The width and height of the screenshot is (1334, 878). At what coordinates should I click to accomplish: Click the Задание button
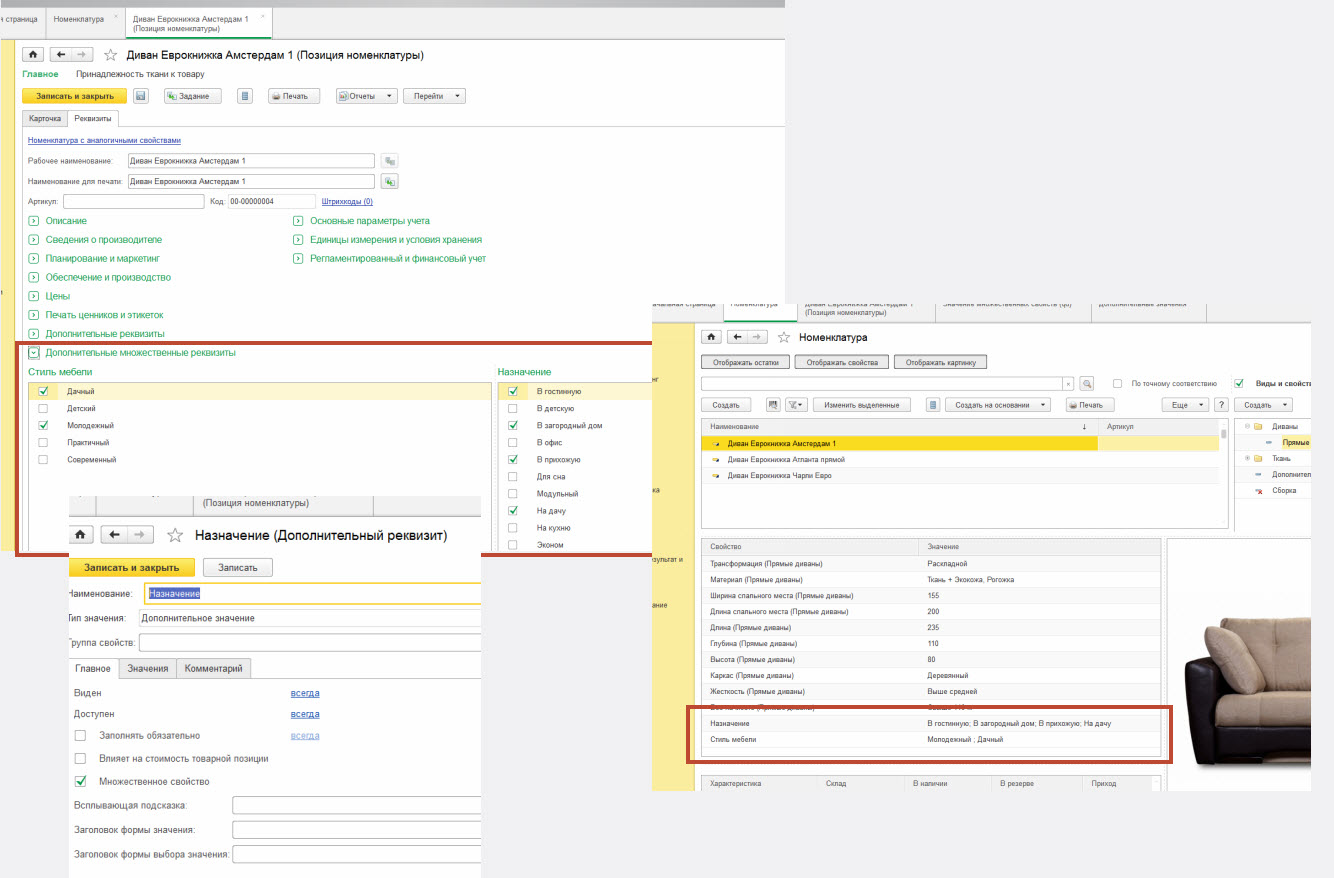pos(193,96)
